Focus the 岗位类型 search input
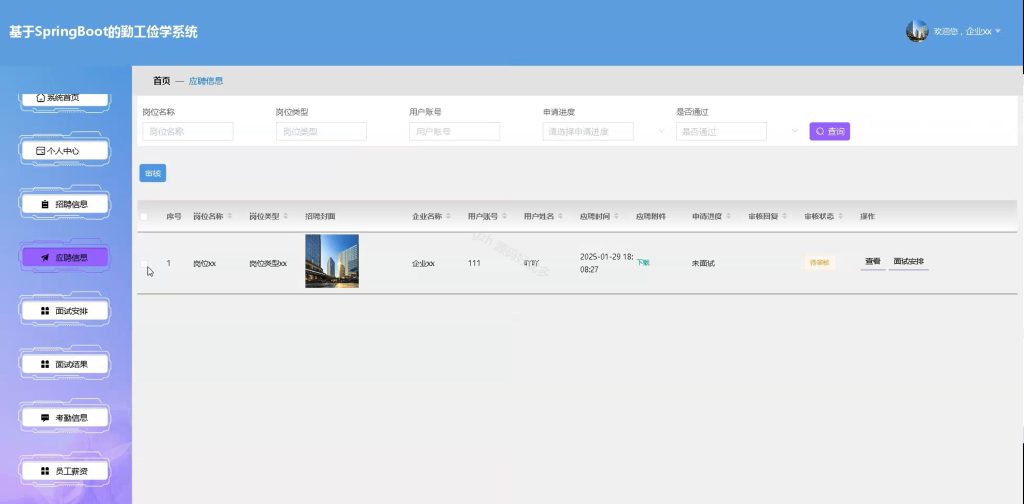This screenshot has width=1024, height=504. click(321, 131)
